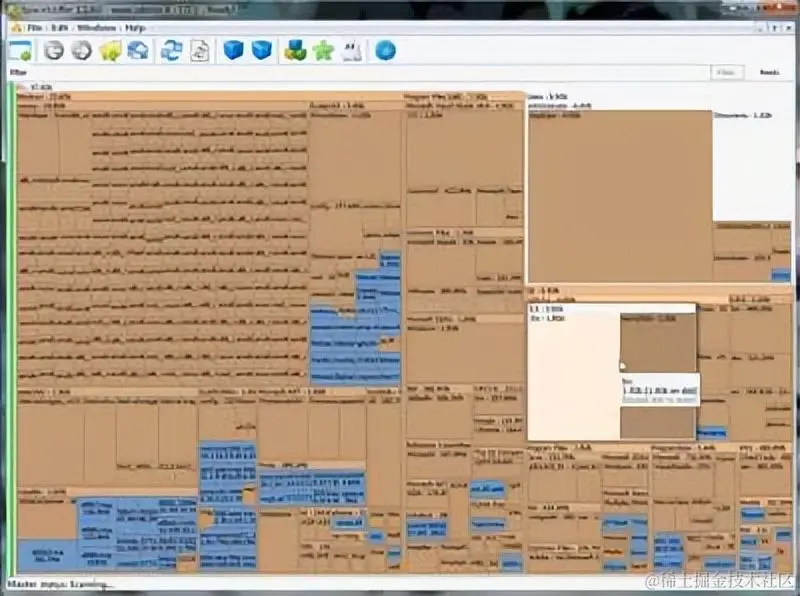Open the Edit menu
Screen dimensions: 800x596
coord(59,28)
